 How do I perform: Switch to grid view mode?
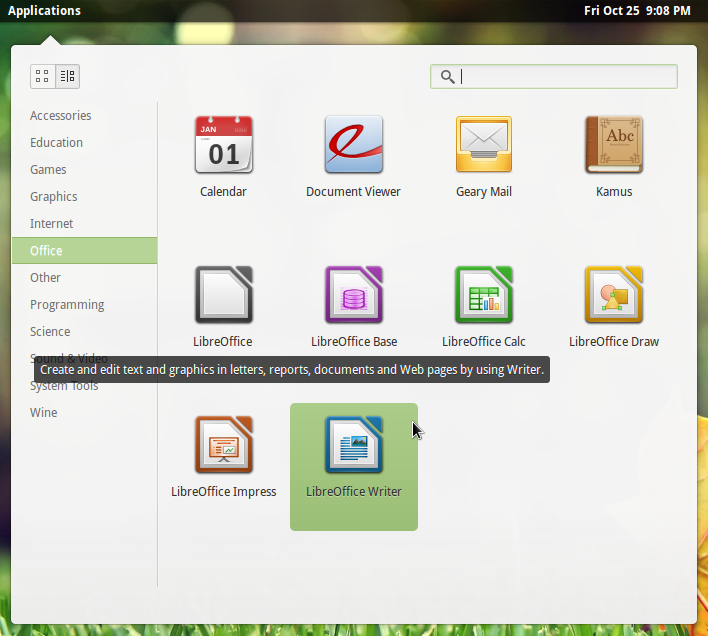tap(42, 76)
